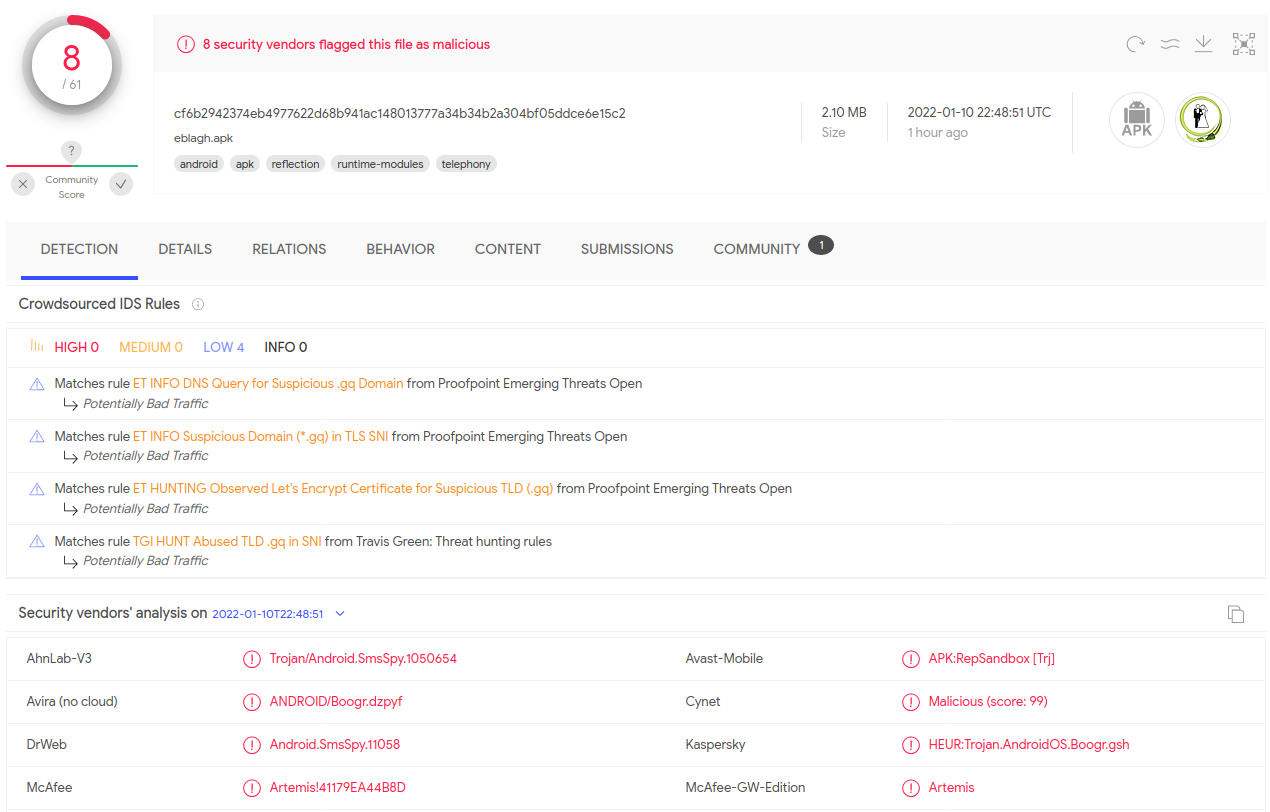
Task: Vote harmless with the checkmark community button
Action: click(121, 184)
